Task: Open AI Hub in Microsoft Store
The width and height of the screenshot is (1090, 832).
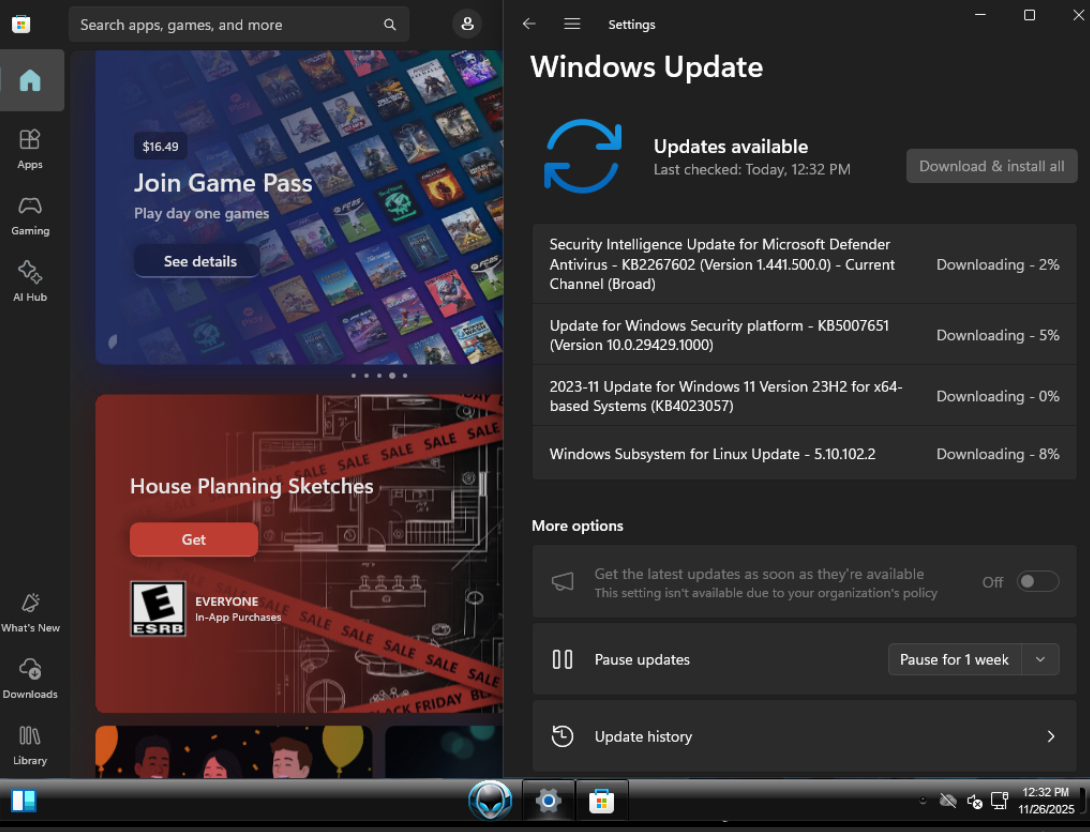Action: tap(30, 282)
